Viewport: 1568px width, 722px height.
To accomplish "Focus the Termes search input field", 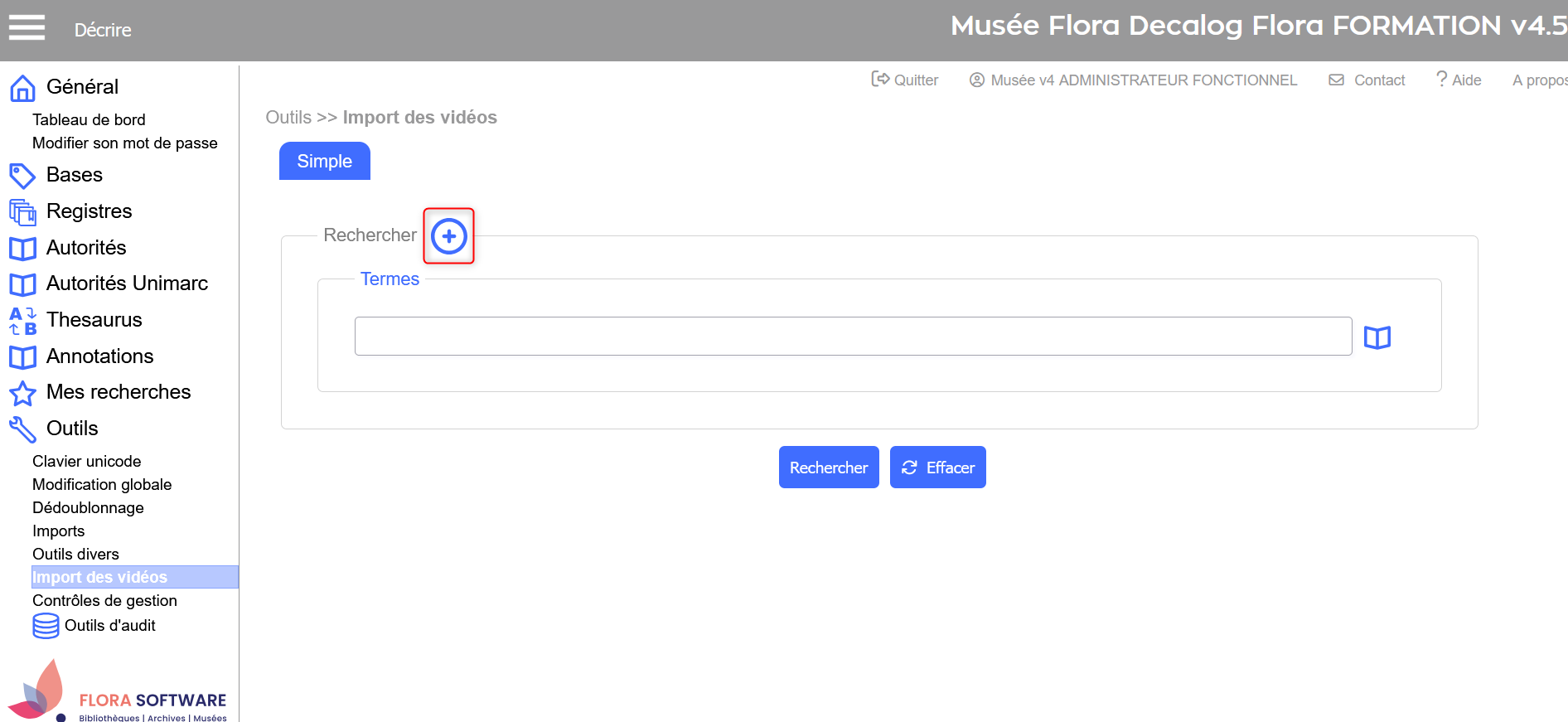I will (x=853, y=337).
